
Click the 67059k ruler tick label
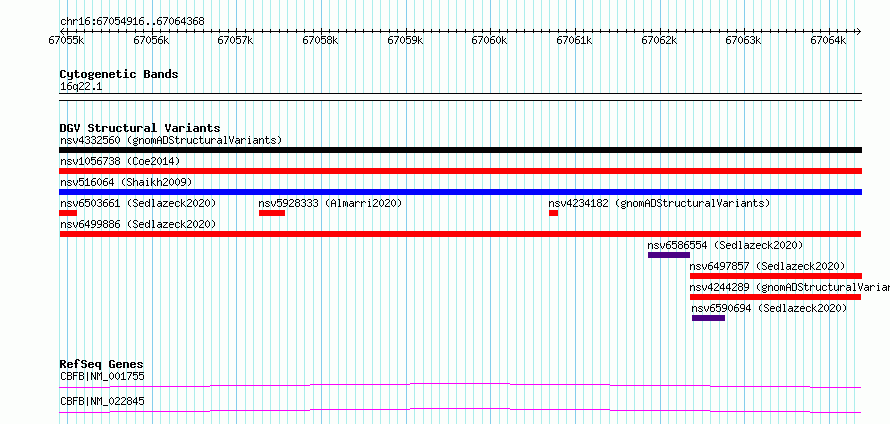[x=405, y=41]
